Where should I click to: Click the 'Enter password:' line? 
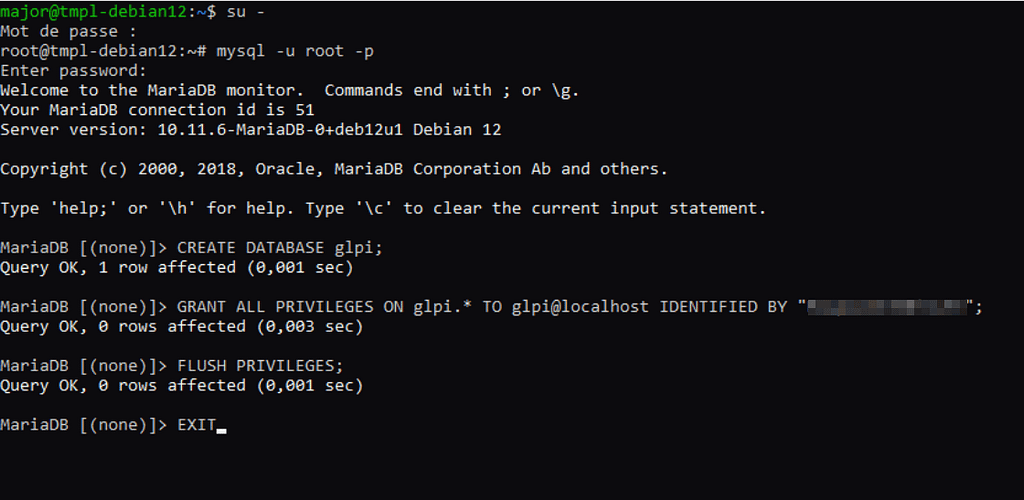click(73, 71)
